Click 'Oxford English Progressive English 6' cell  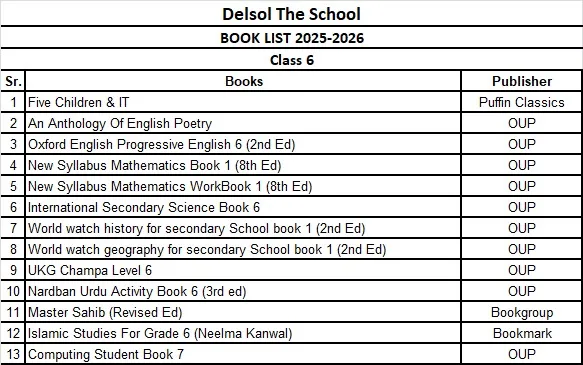pyautogui.click(x=244, y=144)
